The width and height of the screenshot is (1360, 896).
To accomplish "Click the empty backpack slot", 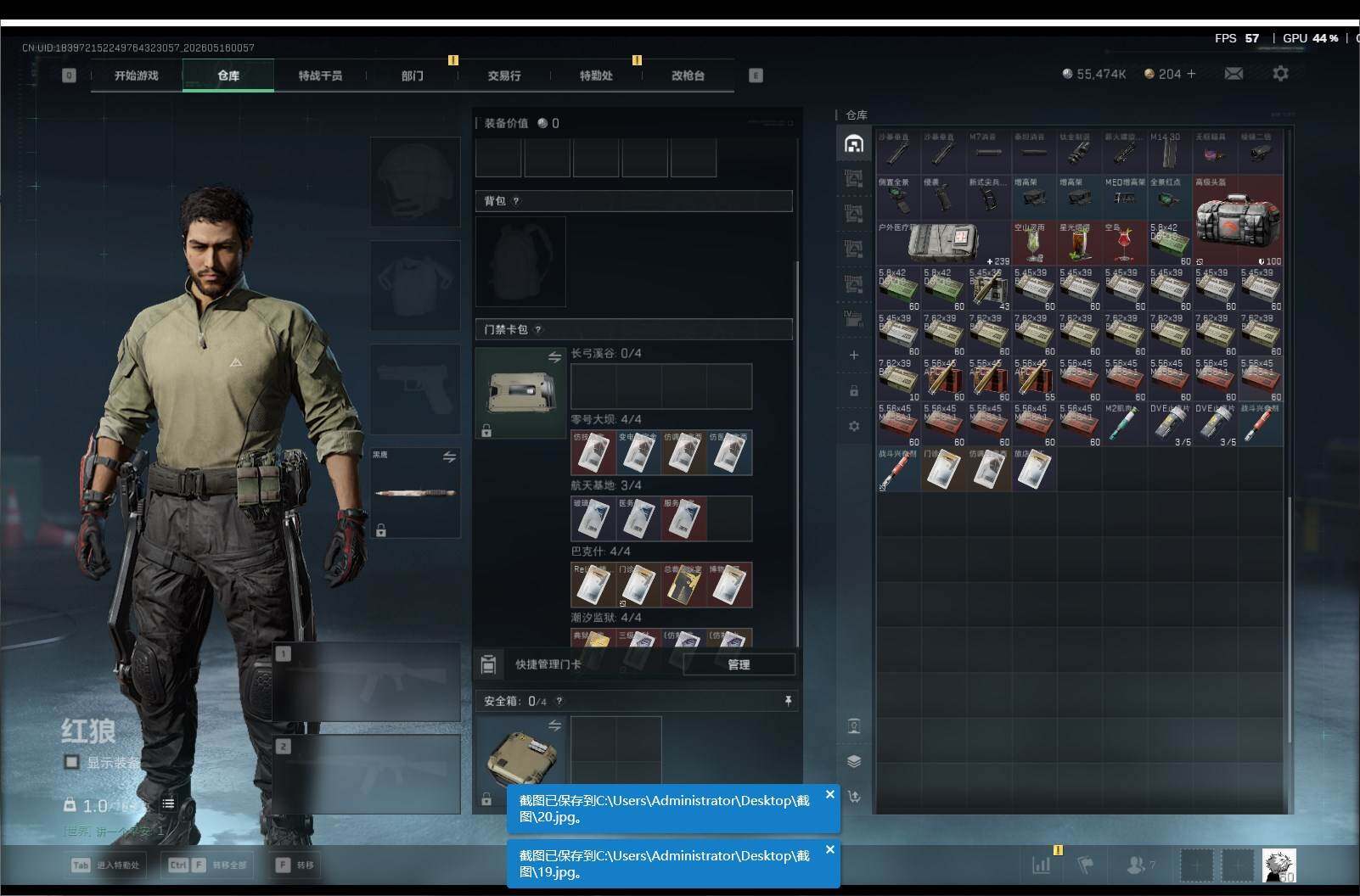I will pos(520,261).
